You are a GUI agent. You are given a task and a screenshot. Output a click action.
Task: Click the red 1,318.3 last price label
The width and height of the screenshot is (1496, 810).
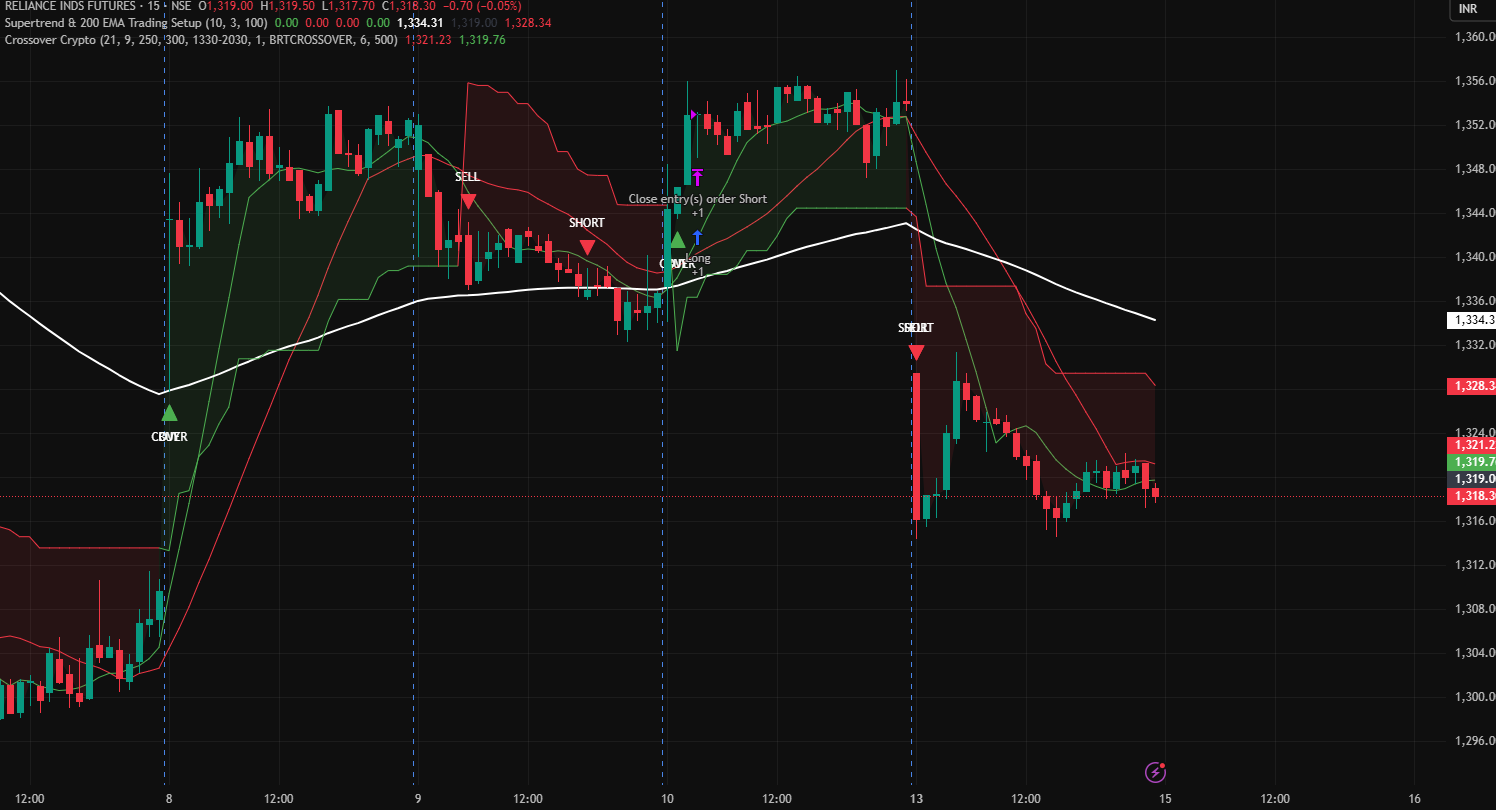point(1470,497)
